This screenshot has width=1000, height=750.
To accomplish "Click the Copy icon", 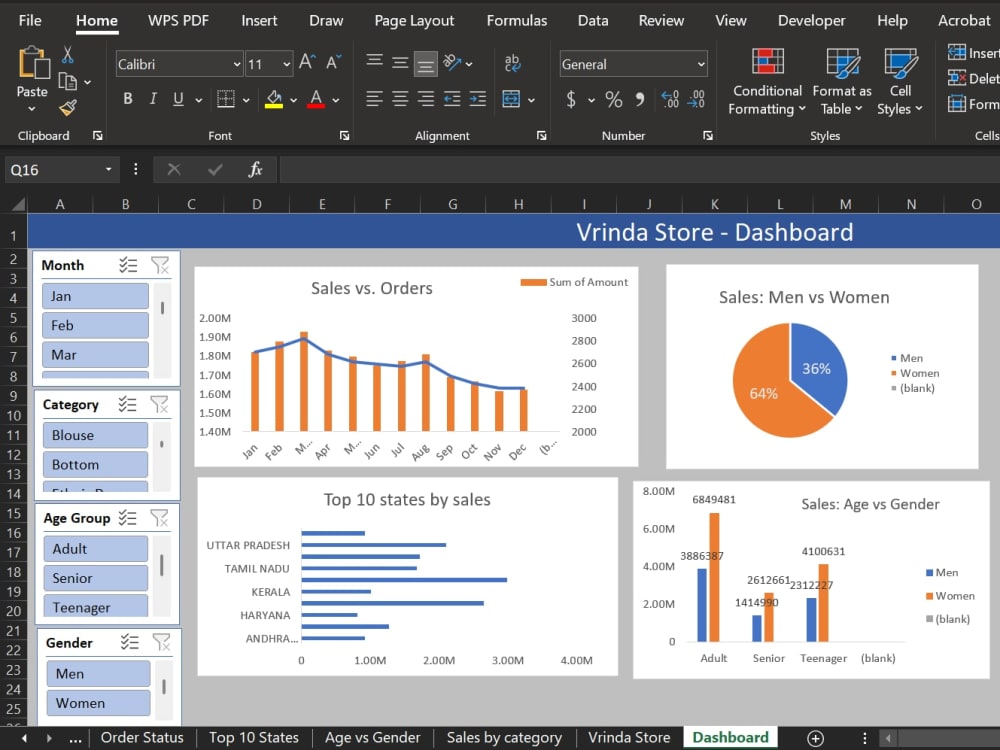I will [x=68, y=82].
